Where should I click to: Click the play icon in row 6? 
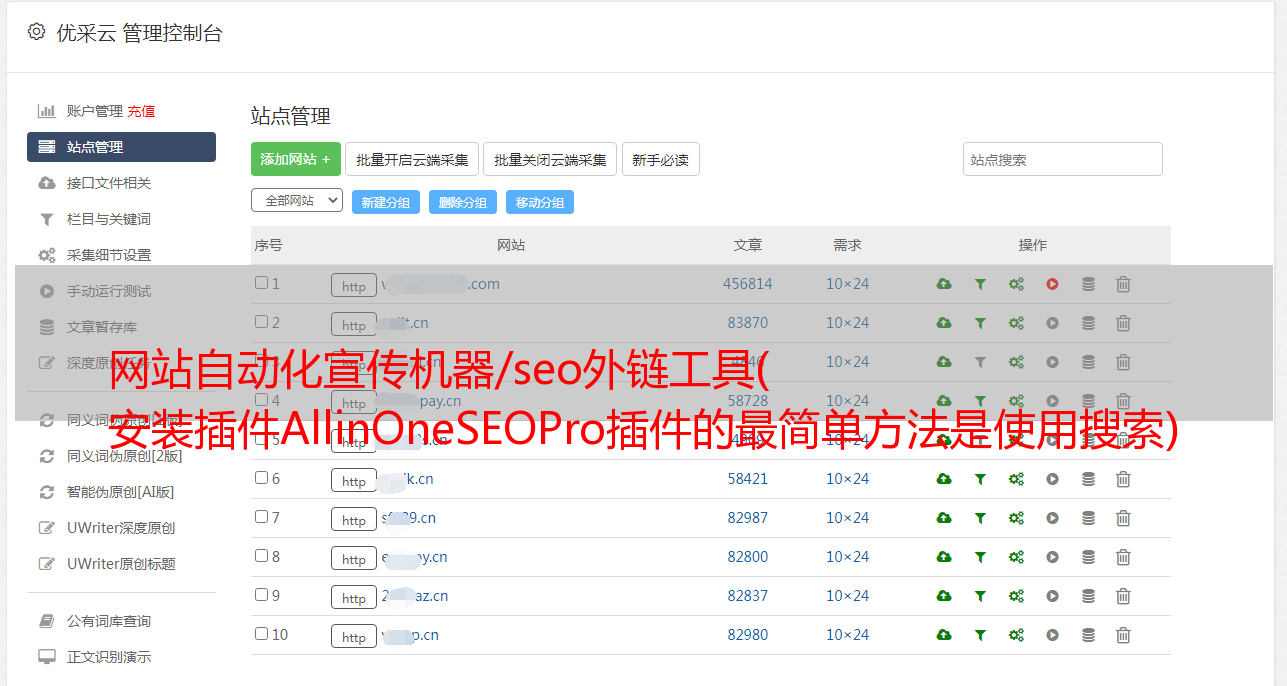point(1052,479)
